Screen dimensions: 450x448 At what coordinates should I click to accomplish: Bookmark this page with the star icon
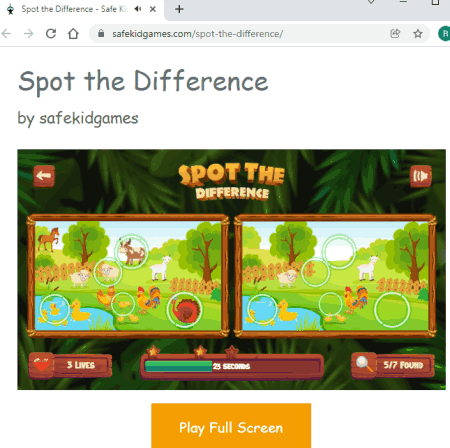coord(418,34)
